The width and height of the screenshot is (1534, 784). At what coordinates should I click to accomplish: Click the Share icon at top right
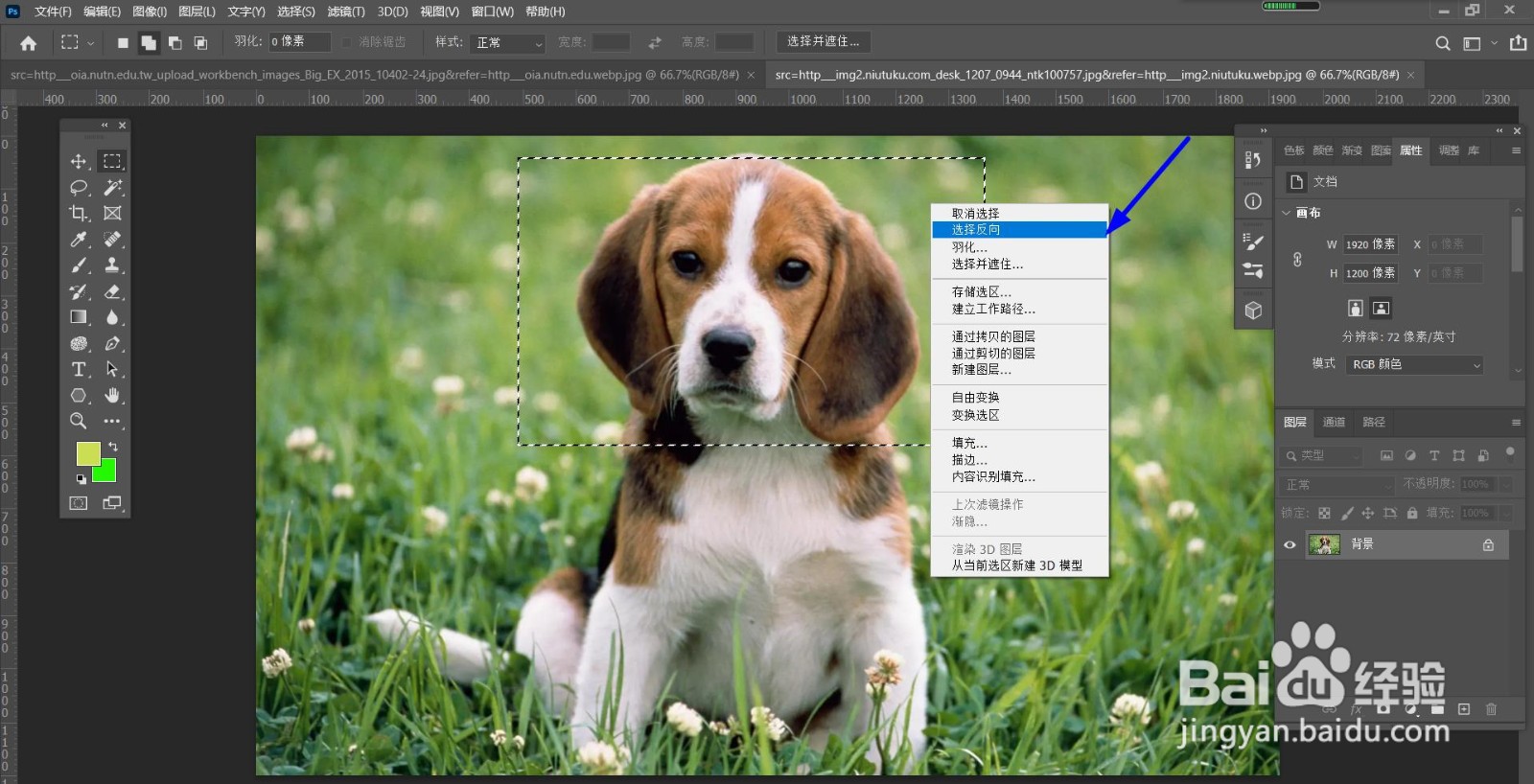pyautogui.click(x=1519, y=42)
